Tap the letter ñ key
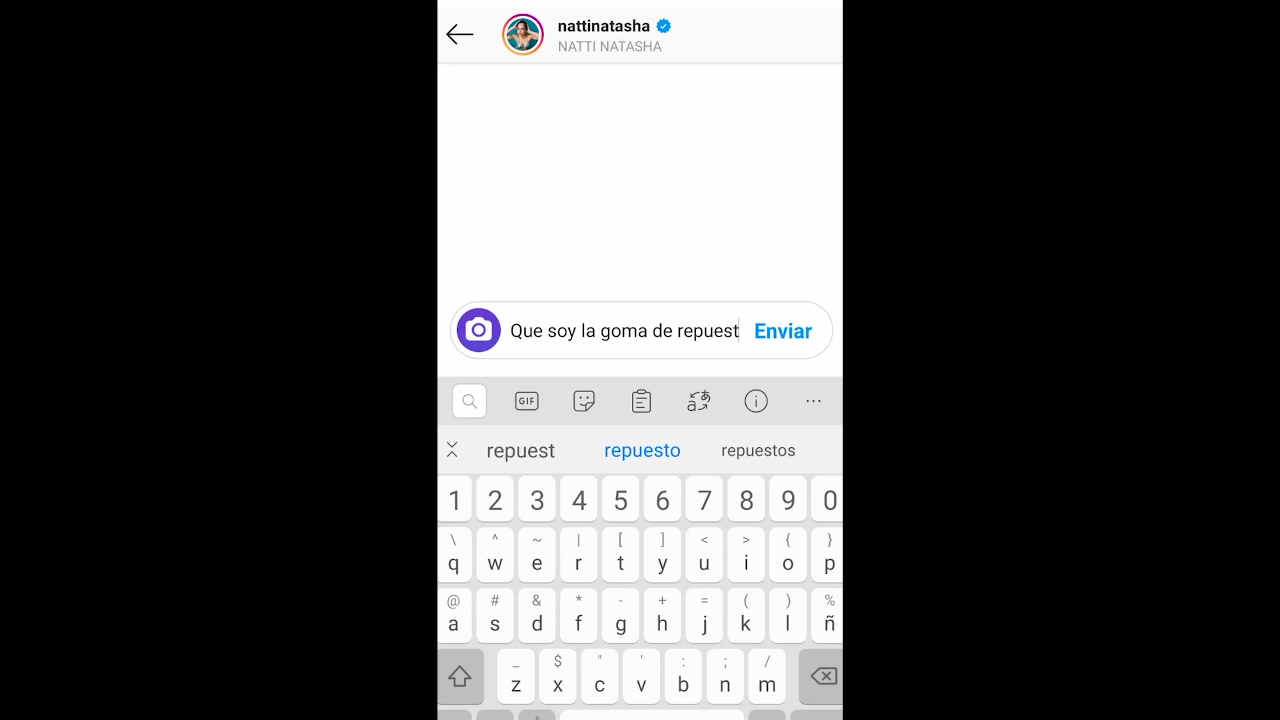Viewport: 1280px width, 720px height. click(829, 615)
